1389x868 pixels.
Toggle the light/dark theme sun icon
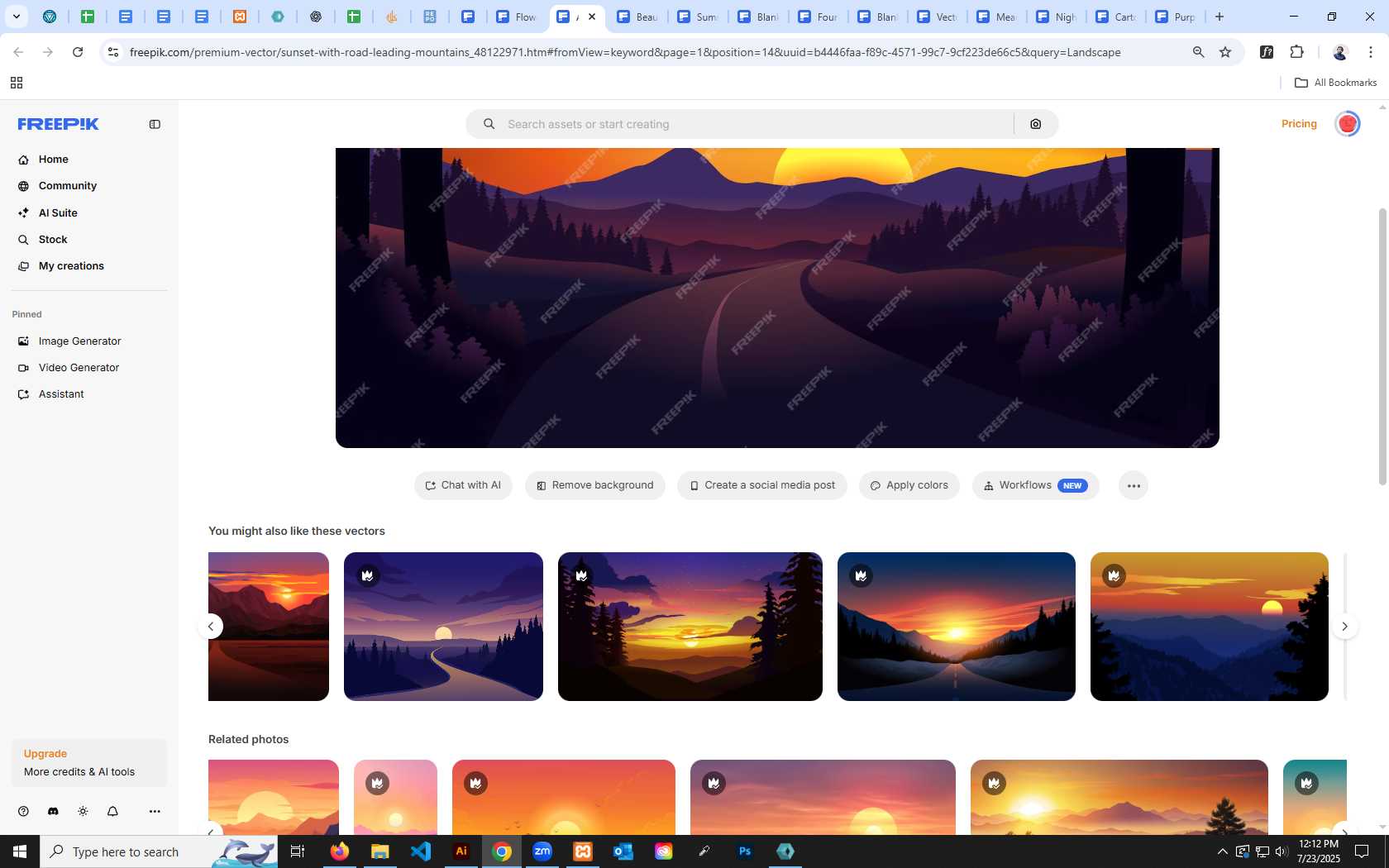[83, 812]
